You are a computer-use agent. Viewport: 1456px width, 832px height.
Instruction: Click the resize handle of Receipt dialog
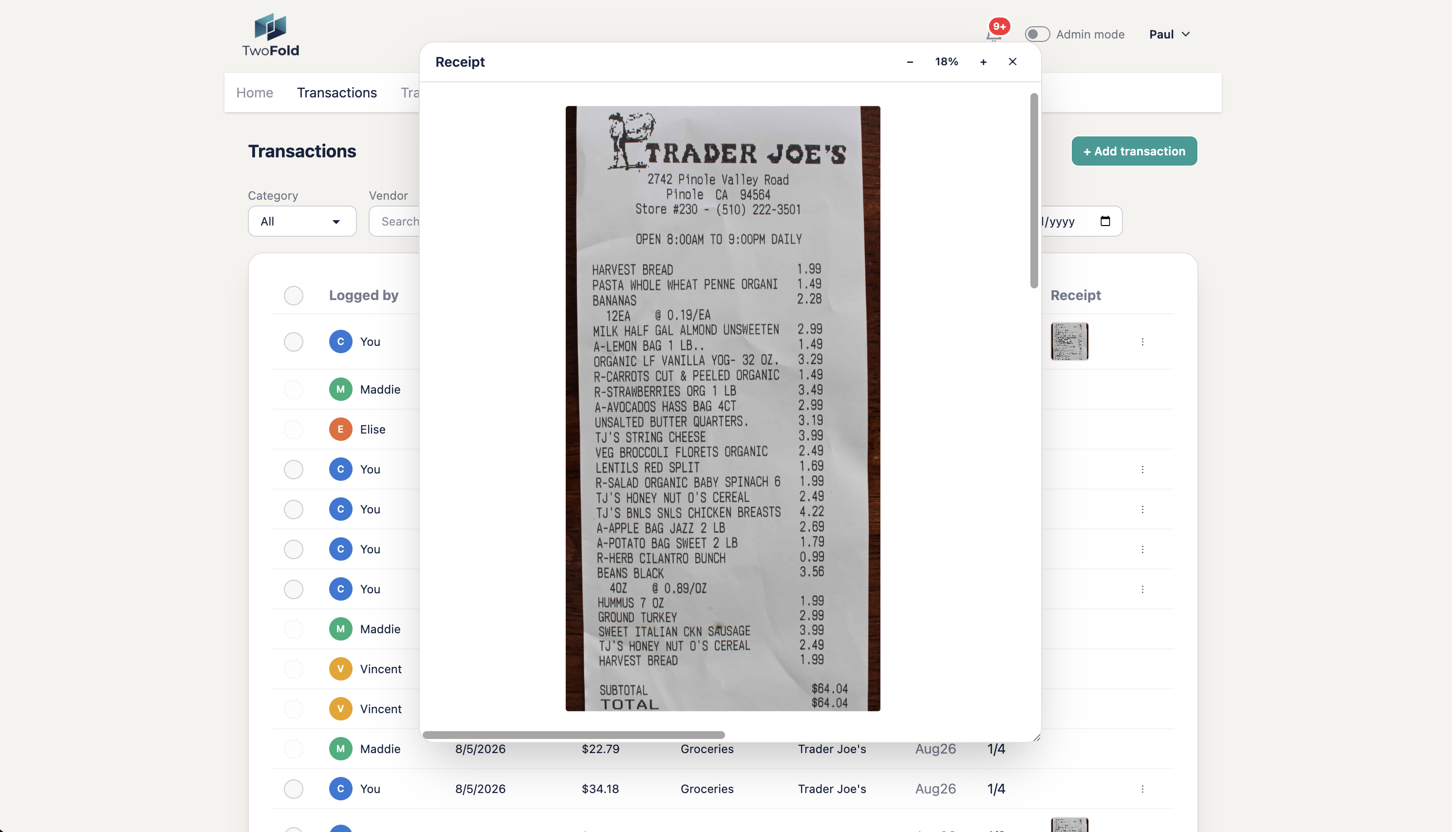(x=1037, y=737)
